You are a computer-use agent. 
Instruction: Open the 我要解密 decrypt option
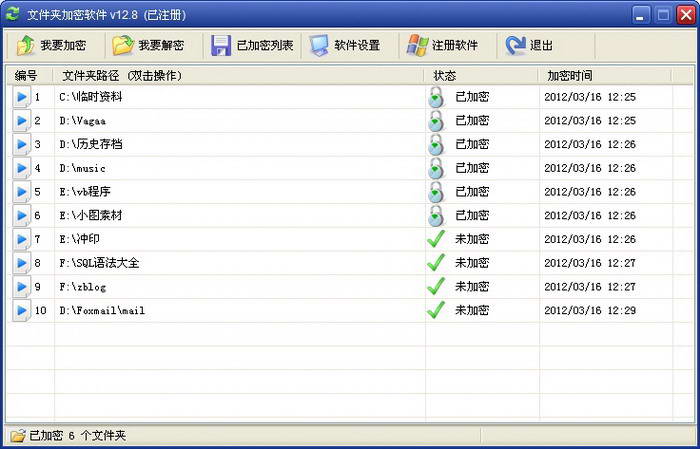[148, 46]
